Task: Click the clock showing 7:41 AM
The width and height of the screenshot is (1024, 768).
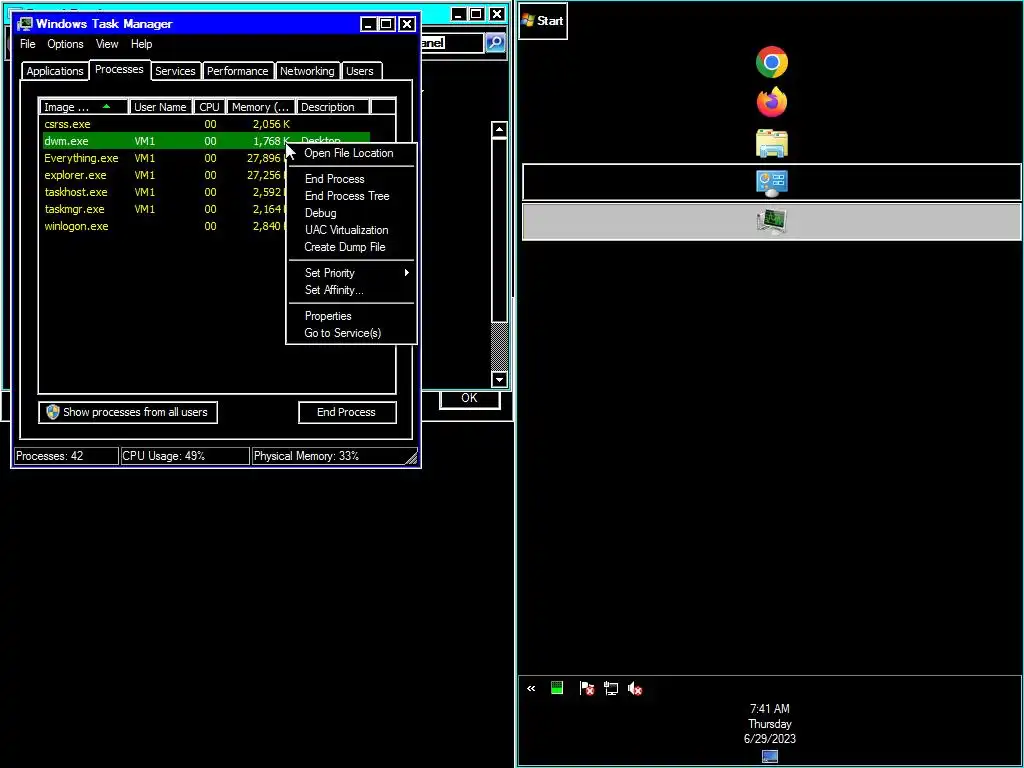Action: (x=769, y=709)
